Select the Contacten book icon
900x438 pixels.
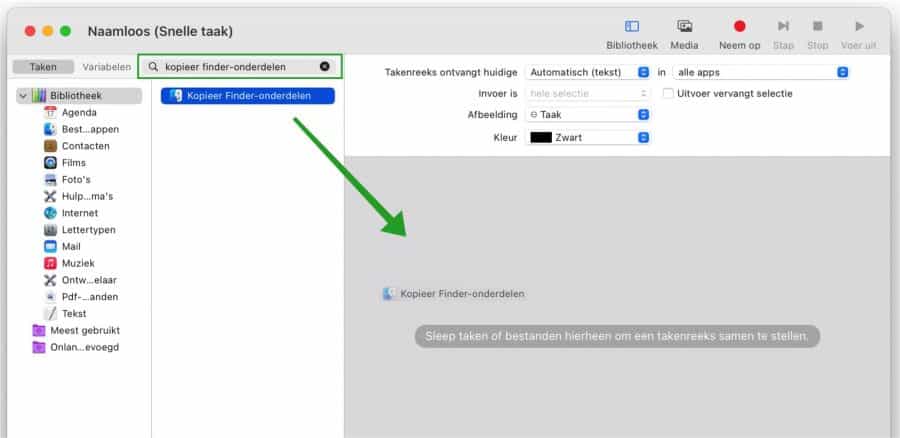coord(51,146)
